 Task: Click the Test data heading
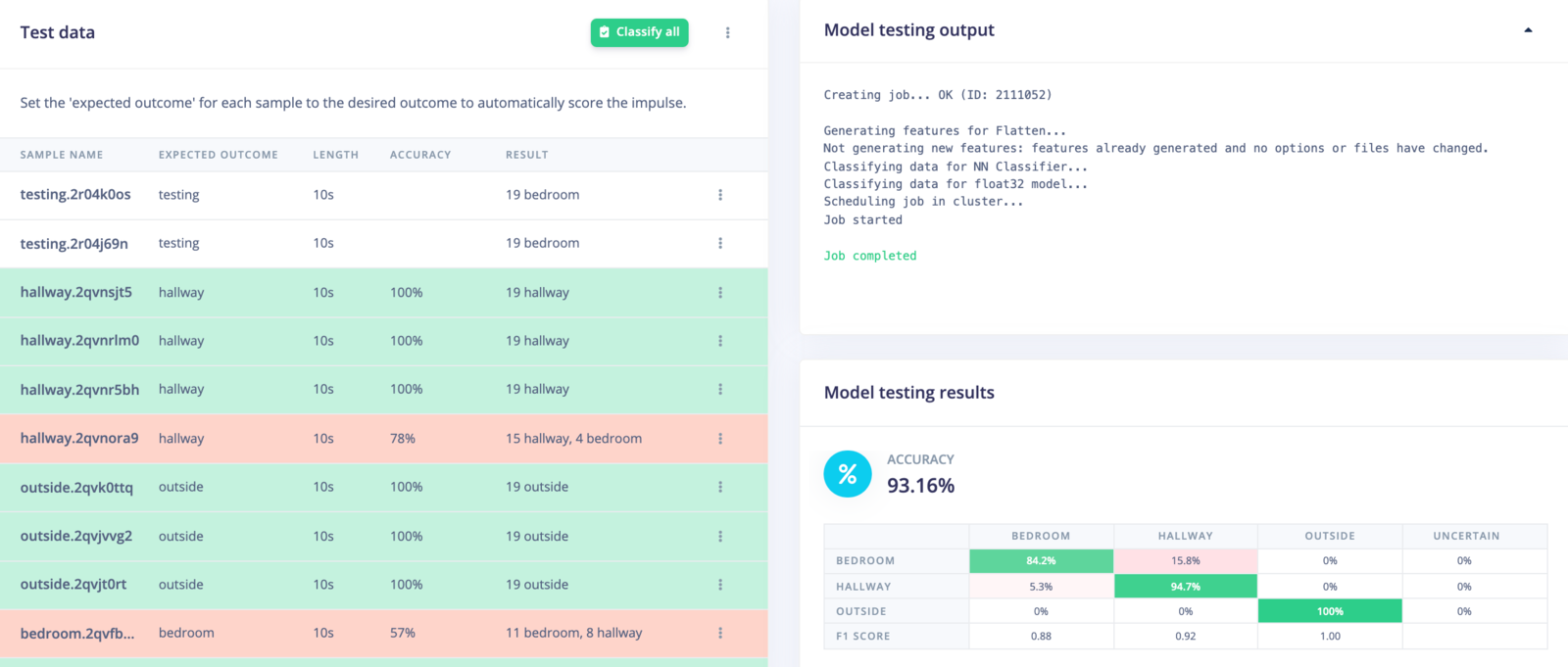point(58,32)
